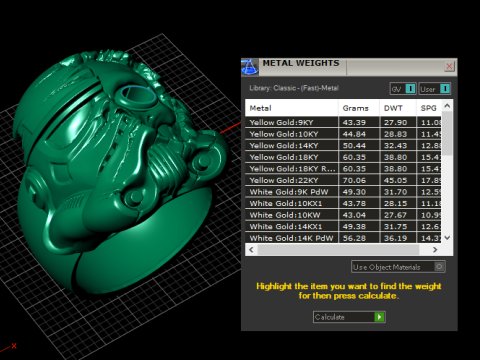Image resolution: width=480 pixels, height=360 pixels.
Task: Select the Yellow Gold:18KY row
Action: (x=343, y=157)
